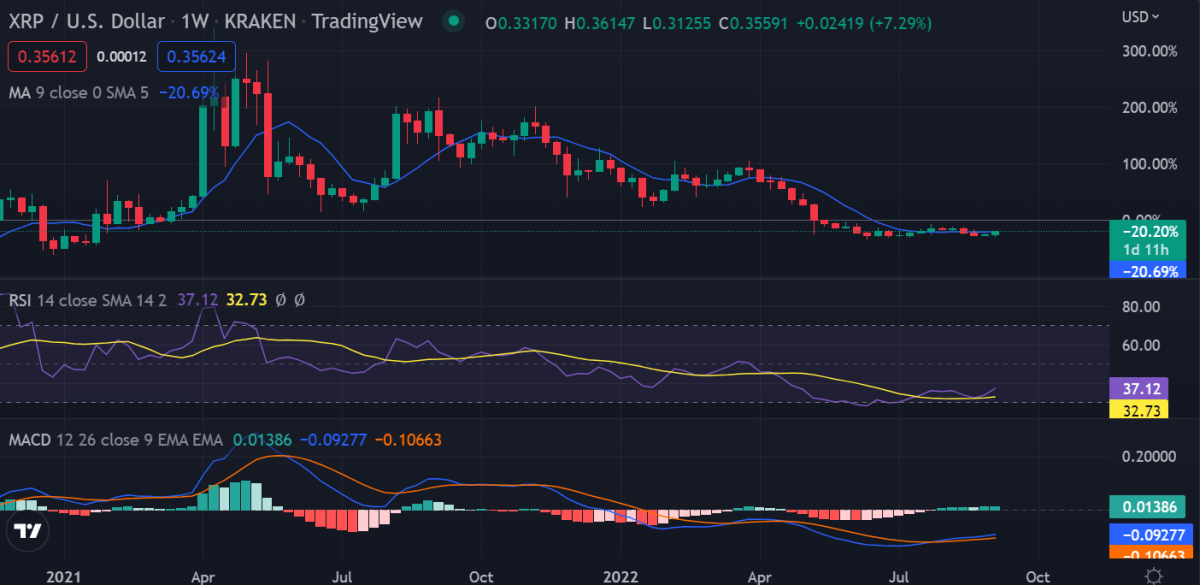Image resolution: width=1200 pixels, height=585 pixels.
Task: Click the green −20.20% price label
Action: pyautogui.click(x=1148, y=234)
